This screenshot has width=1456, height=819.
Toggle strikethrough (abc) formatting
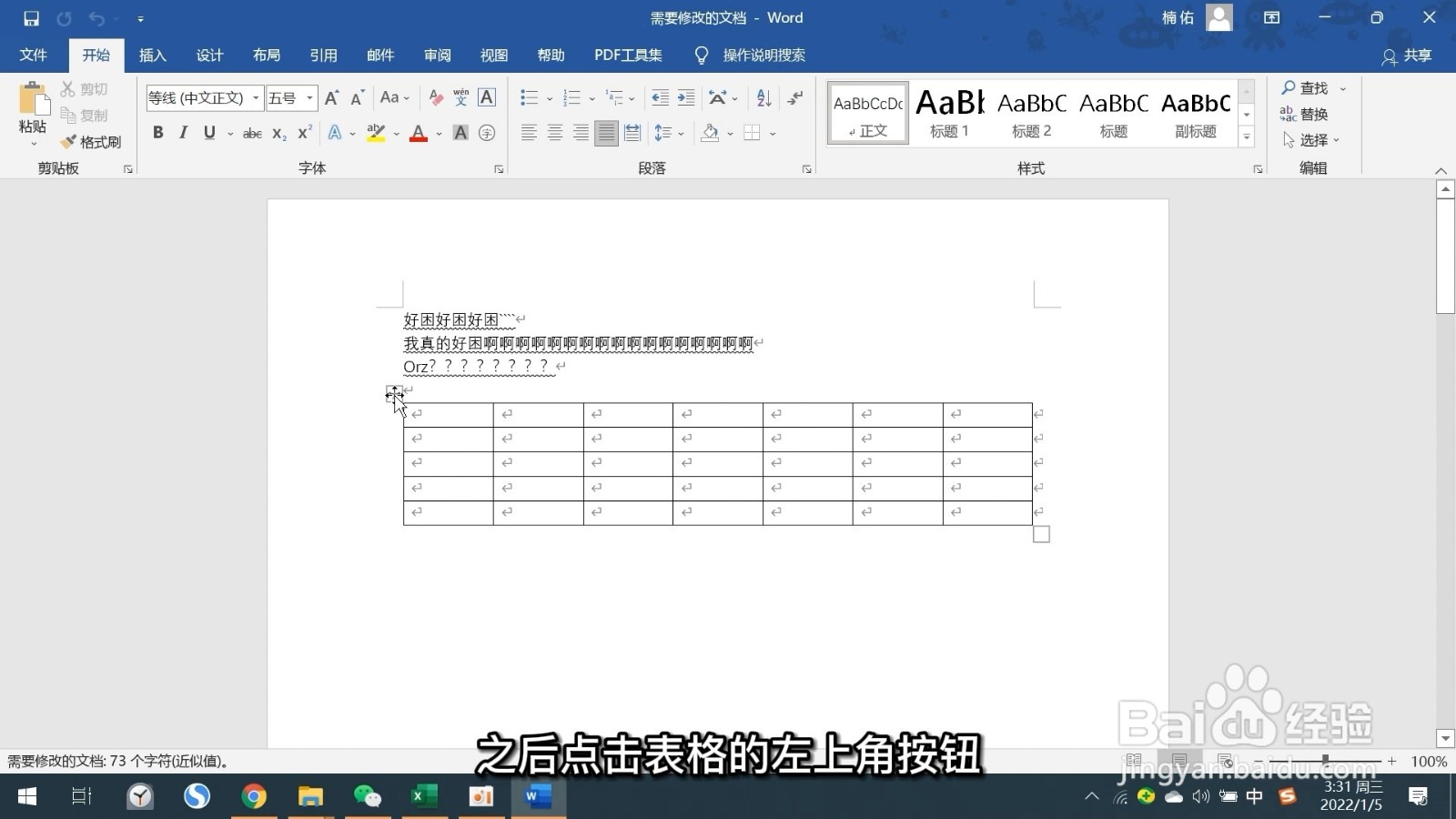click(253, 133)
